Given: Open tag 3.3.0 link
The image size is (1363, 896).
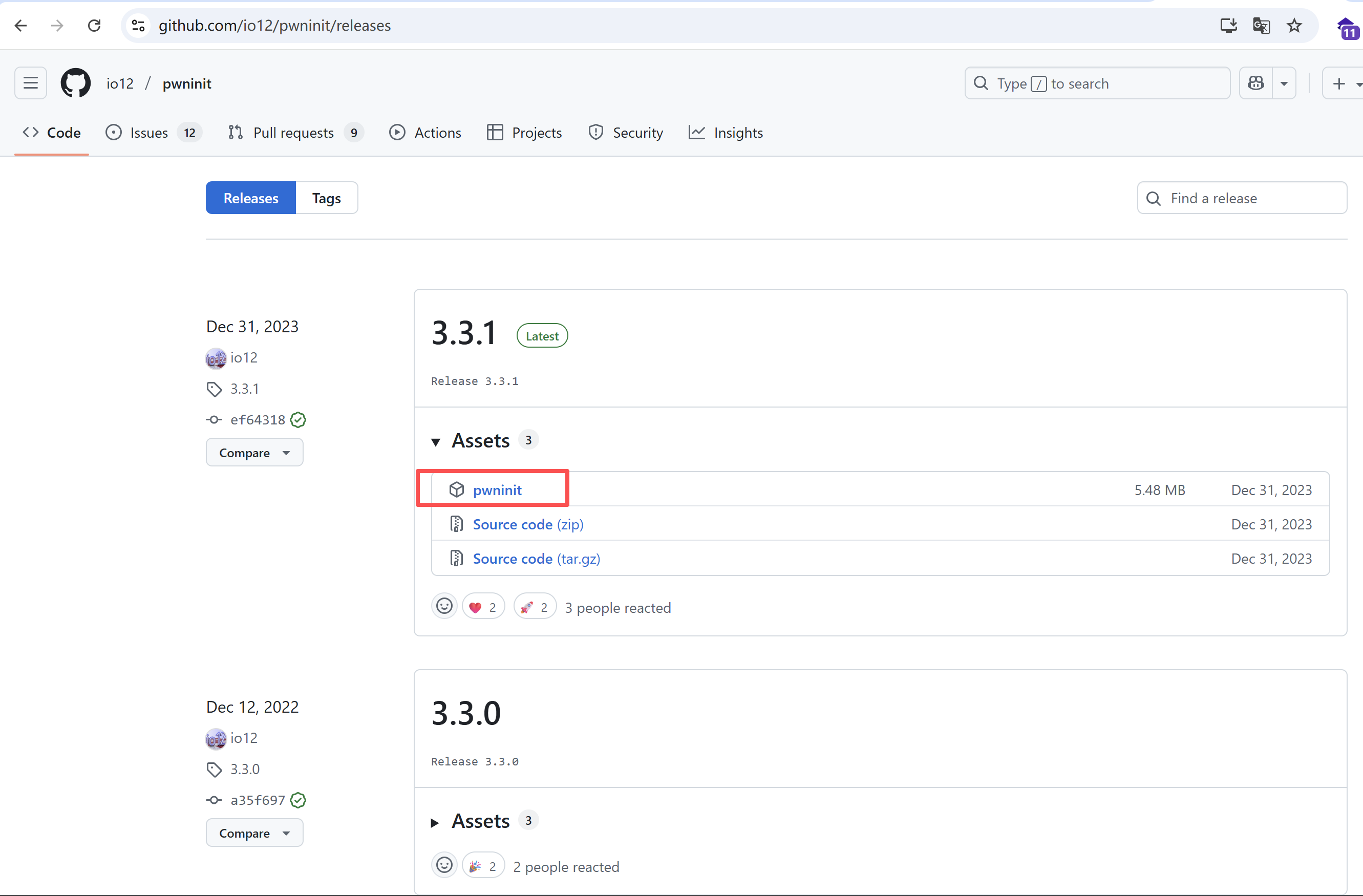Looking at the screenshot, I should (x=245, y=770).
